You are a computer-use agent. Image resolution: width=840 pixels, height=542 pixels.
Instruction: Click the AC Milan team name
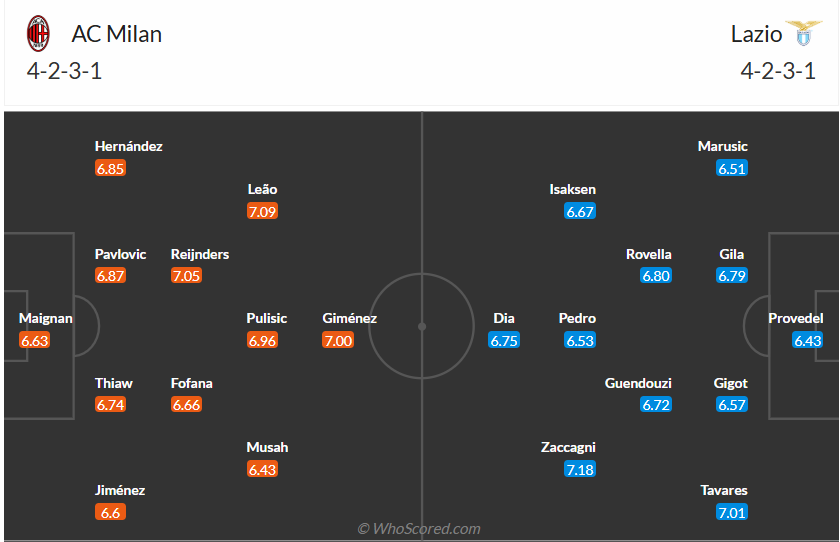point(116,34)
